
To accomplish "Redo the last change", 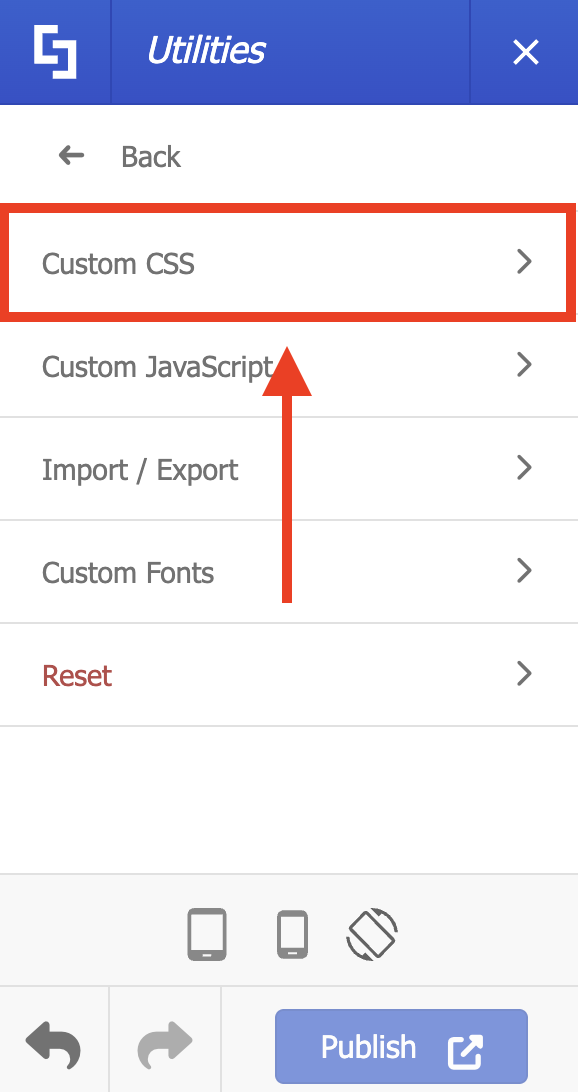I will pos(164,1046).
